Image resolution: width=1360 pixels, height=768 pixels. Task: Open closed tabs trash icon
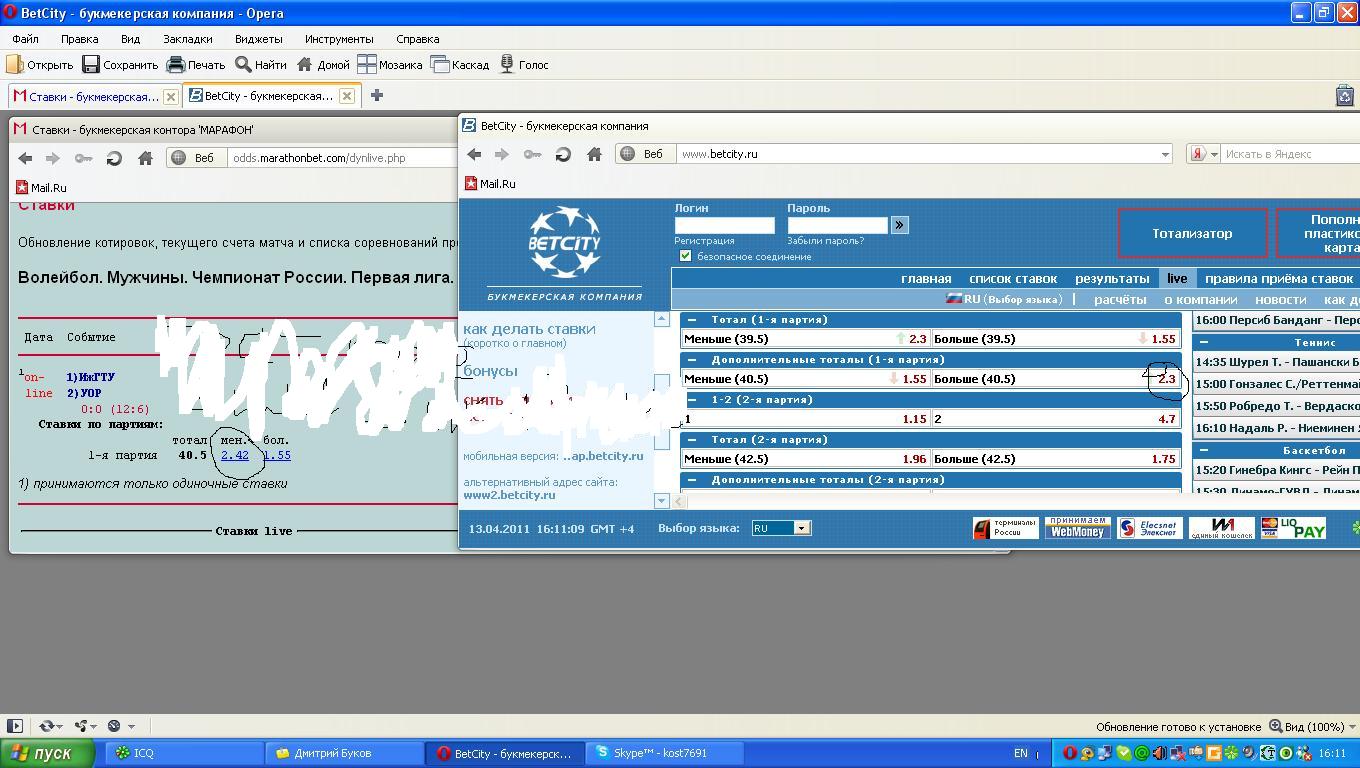tap(1344, 96)
